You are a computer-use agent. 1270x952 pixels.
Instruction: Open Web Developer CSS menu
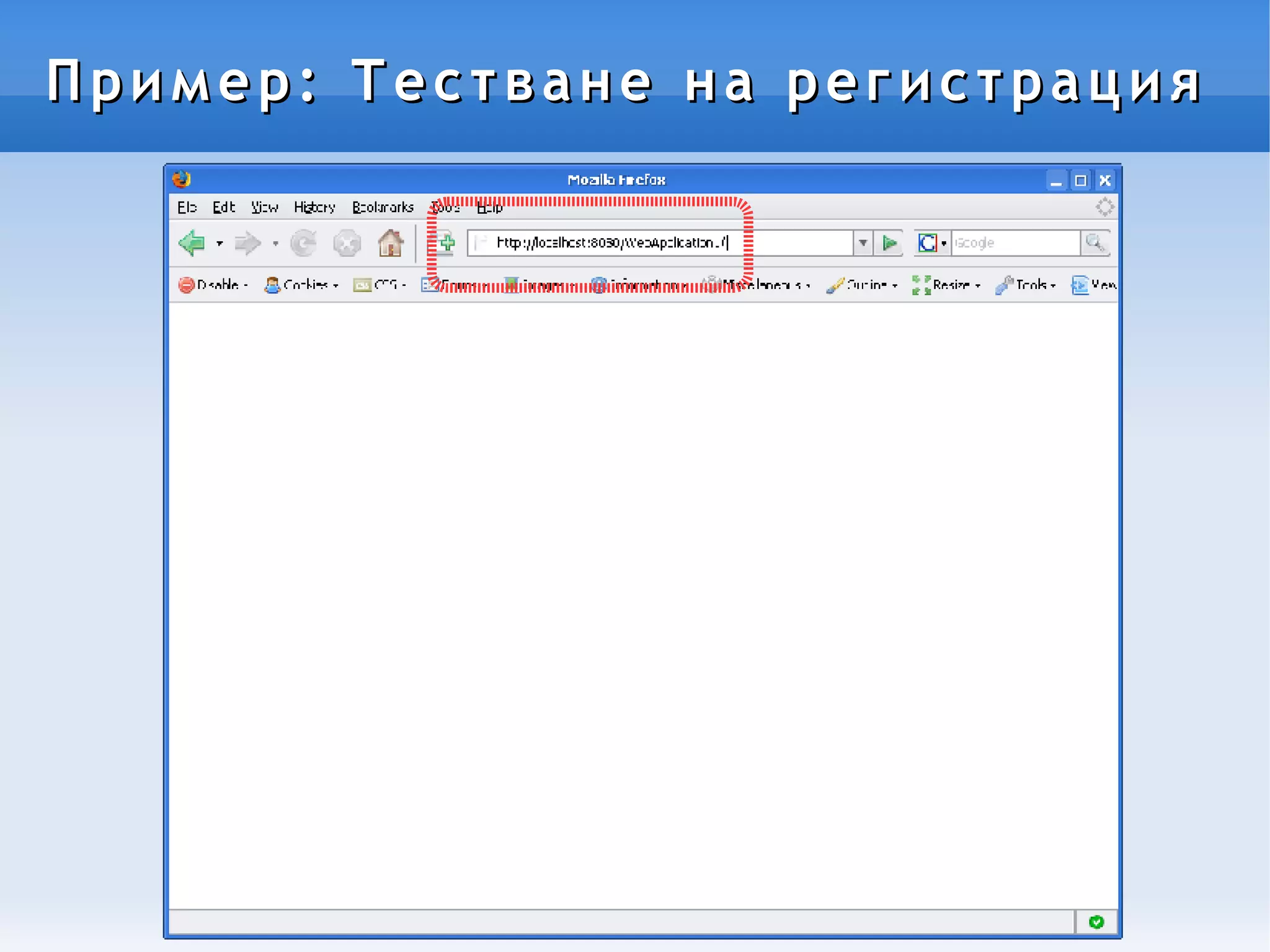tap(380, 285)
